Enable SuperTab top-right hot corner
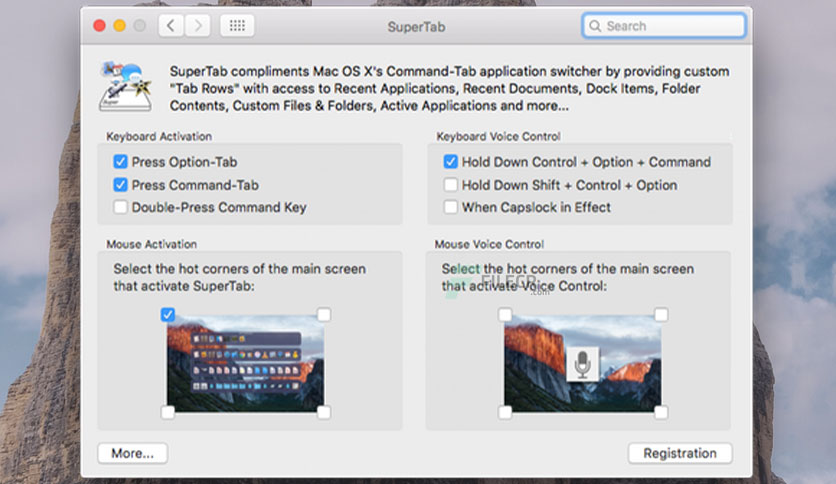836x484 pixels. [x=324, y=314]
